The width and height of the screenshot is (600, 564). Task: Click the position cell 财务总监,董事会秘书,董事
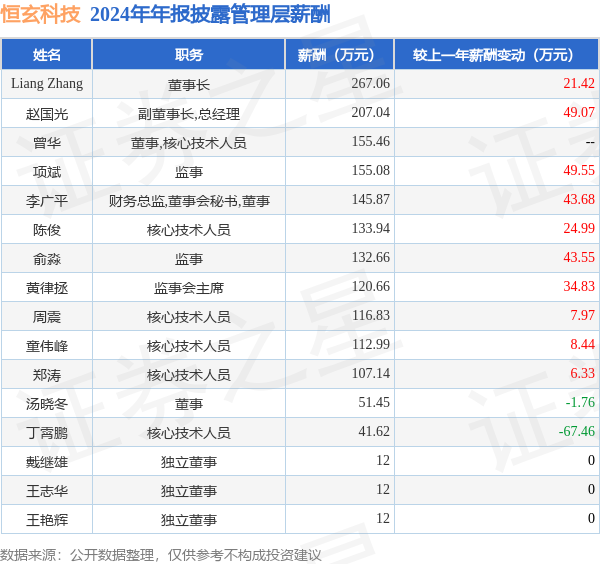coord(189,201)
